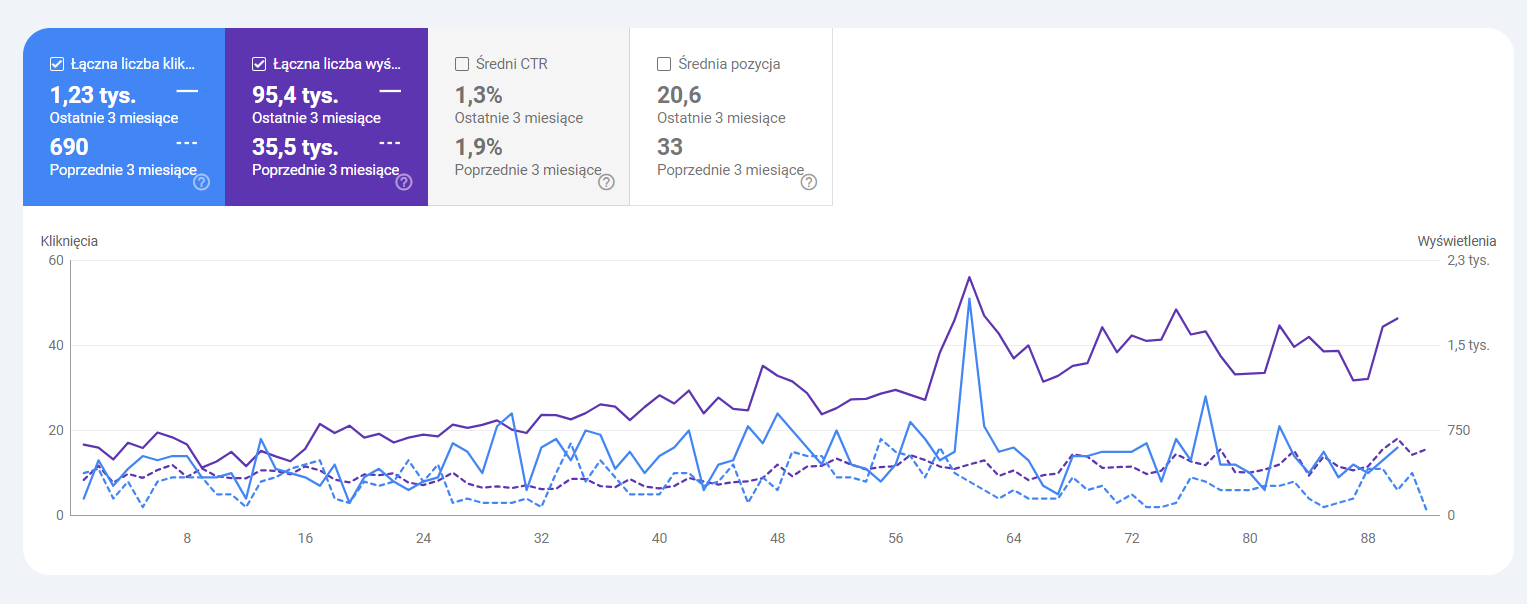
Task: Open help icon in Średni CTR card
Action: tap(606, 182)
